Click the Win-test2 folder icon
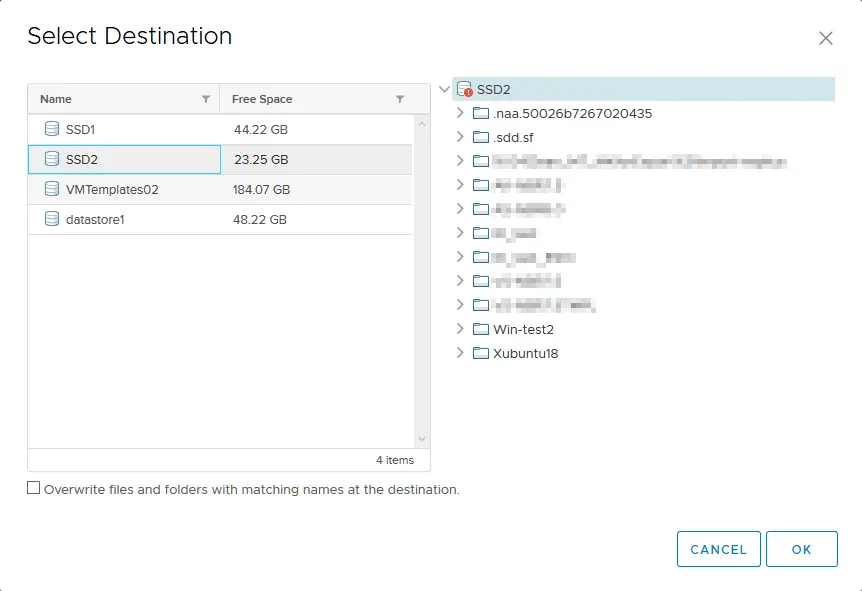The image size is (862, 591). pyautogui.click(x=481, y=329)
